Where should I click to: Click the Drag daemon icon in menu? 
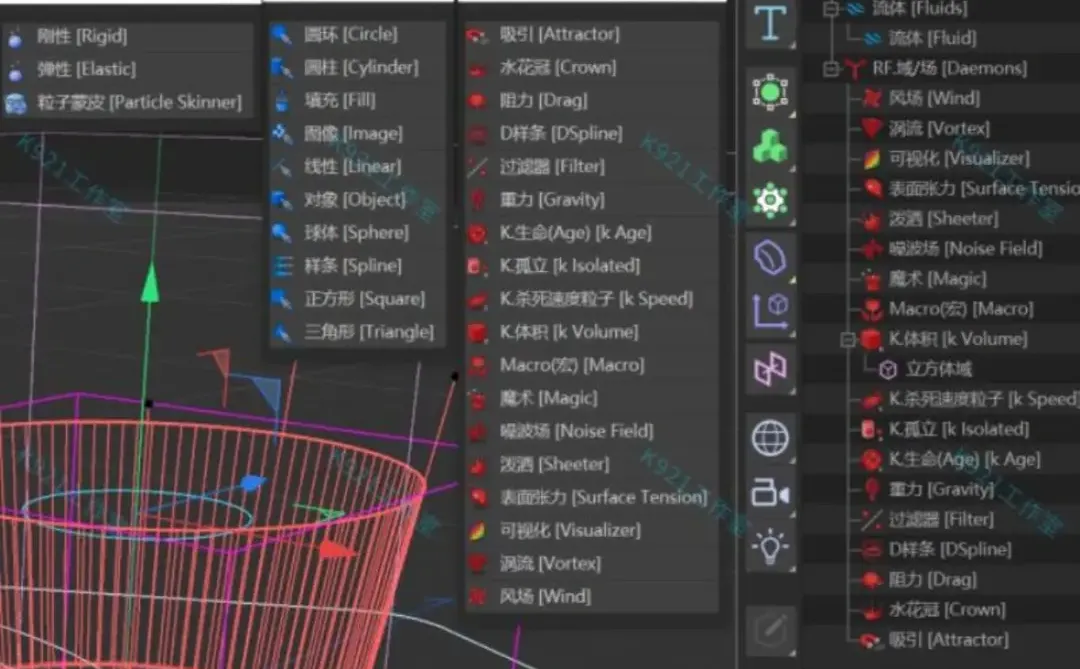tap(477, 101)
